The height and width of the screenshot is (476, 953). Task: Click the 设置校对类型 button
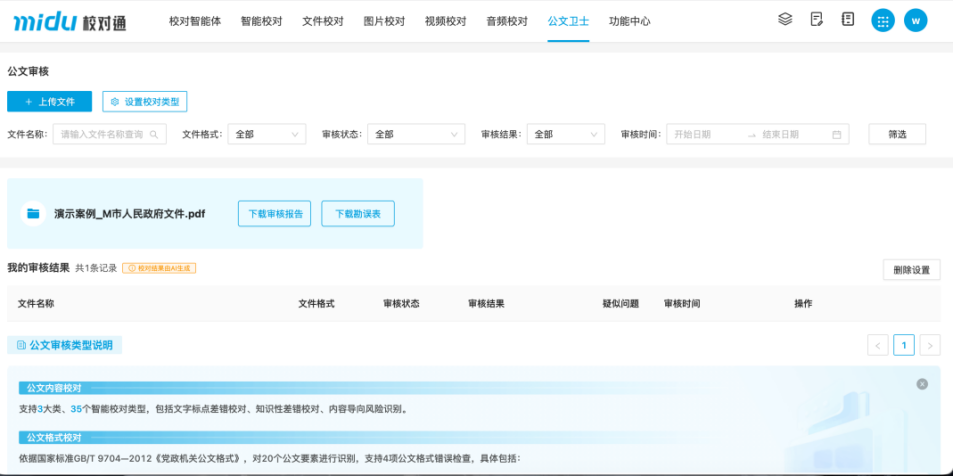pos(145,101)
